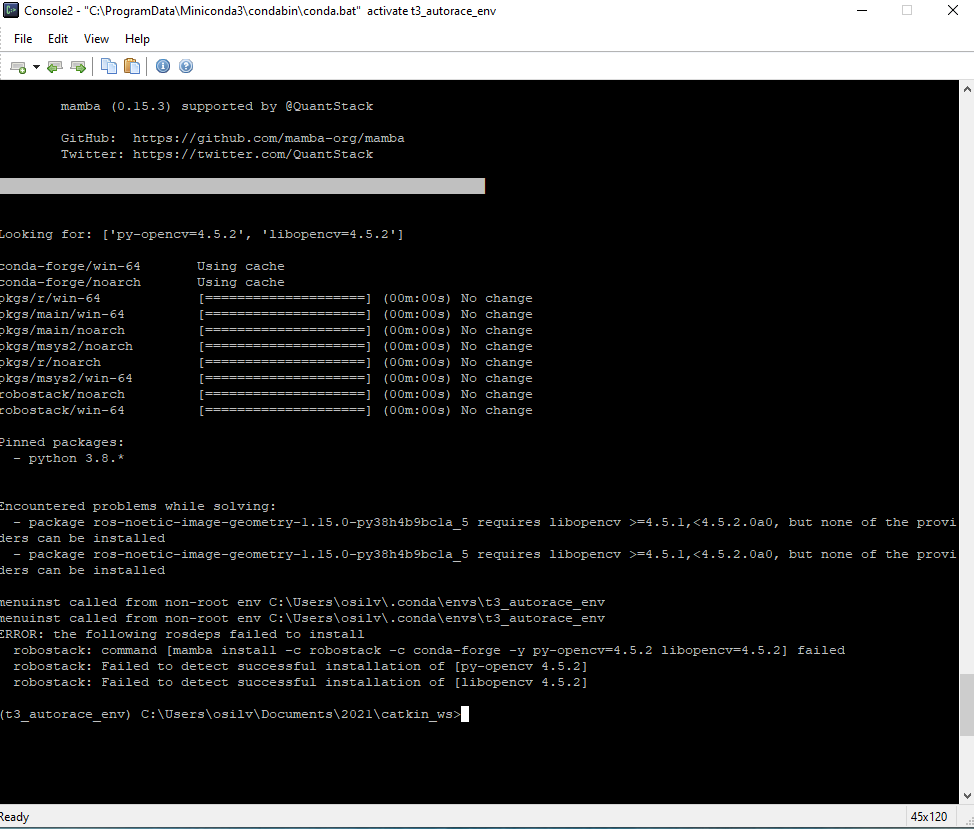
Task: Click the 'Looking for:' line
Action: click(201, 234)
